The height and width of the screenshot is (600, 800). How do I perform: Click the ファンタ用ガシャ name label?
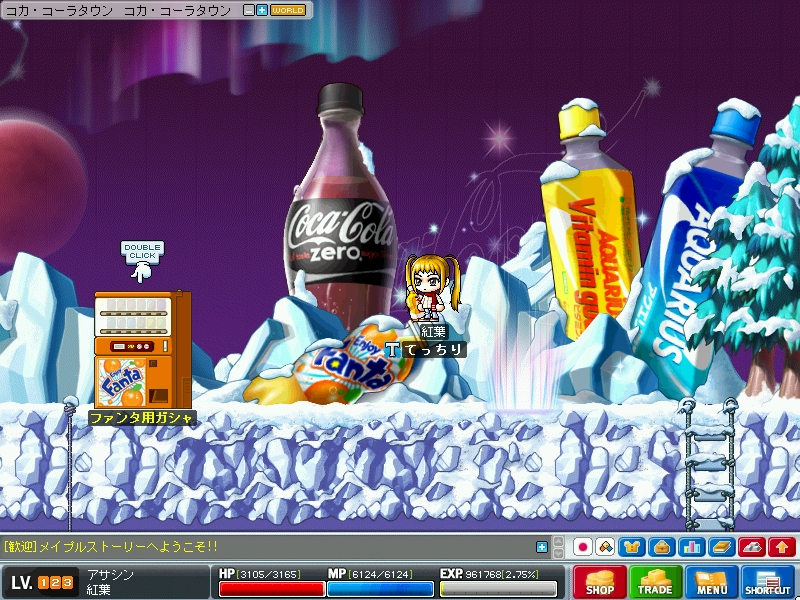pyautogui.click(x=142, y=418)
